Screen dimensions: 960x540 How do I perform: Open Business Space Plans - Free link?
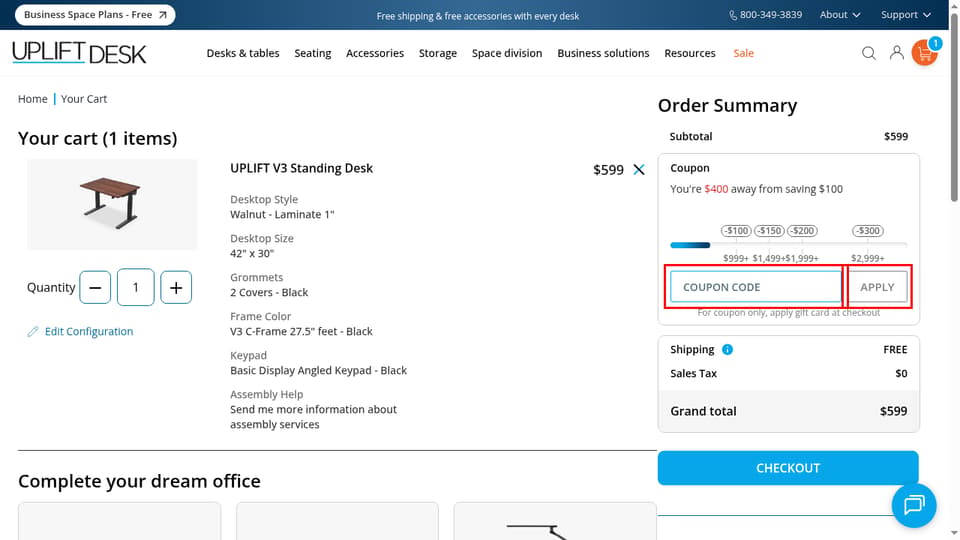coord(95,15)
